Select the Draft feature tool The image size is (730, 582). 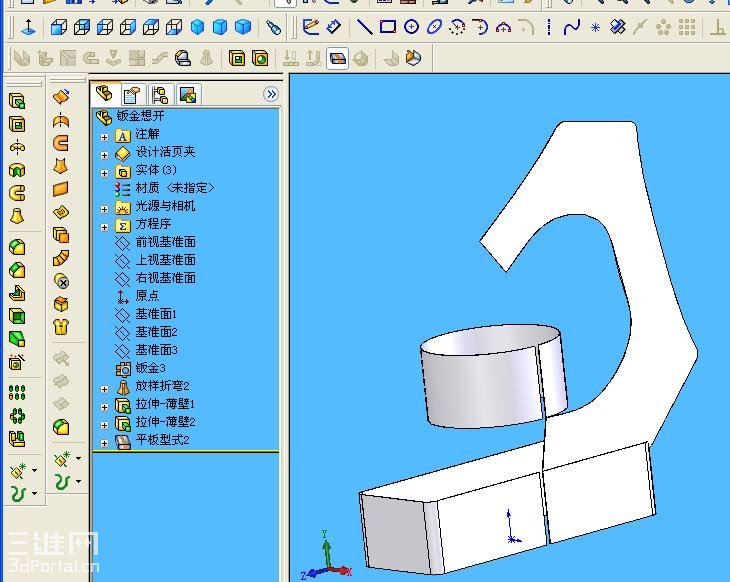[17, 339]
